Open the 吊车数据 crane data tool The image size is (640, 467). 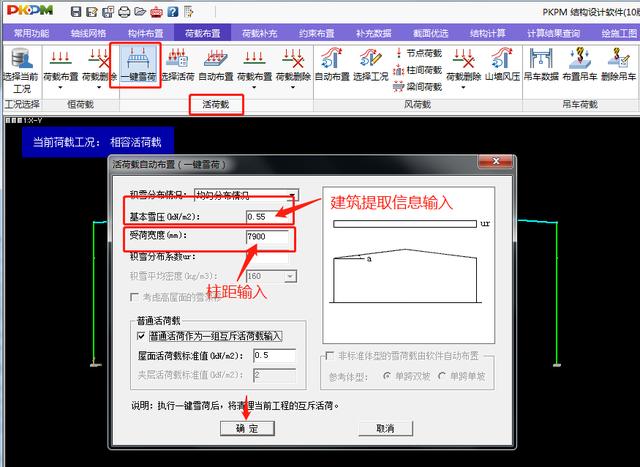point(541,64)
